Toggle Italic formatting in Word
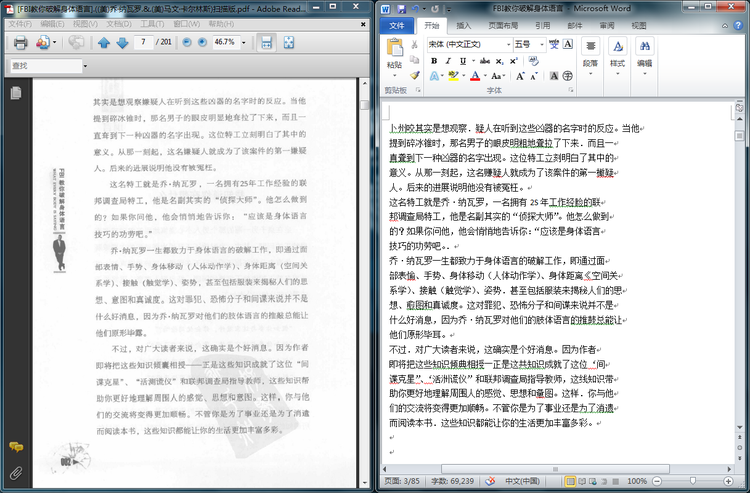This screenshot has height=493, width=750. coord(449,61)
